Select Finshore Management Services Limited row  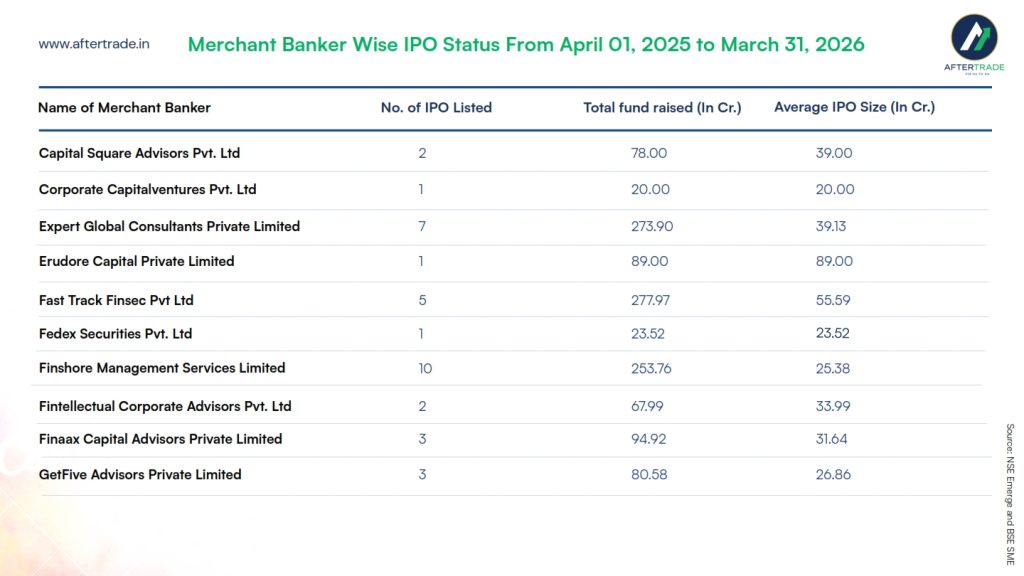tap(162, 369)
